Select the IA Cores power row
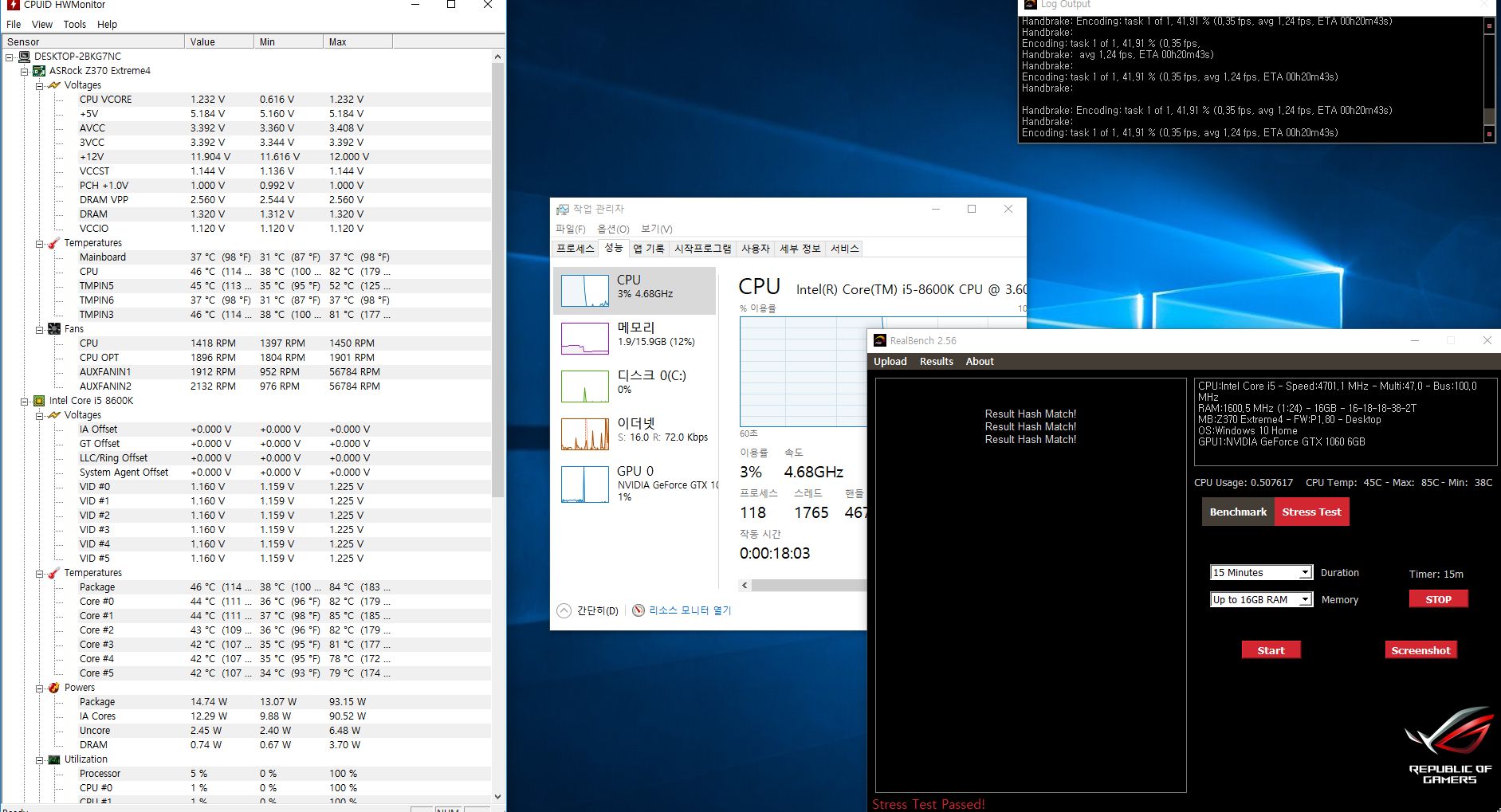1501x812 pixels. [246, 716]
